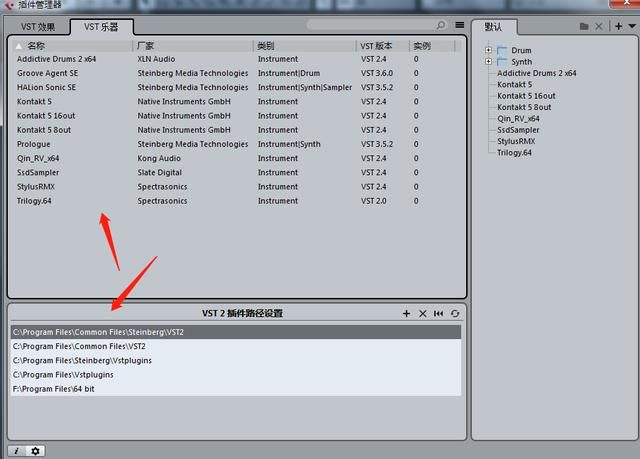640x459 pixels.
Task: Select path F:\Program Files\64 bit
Action: [236, 389]
